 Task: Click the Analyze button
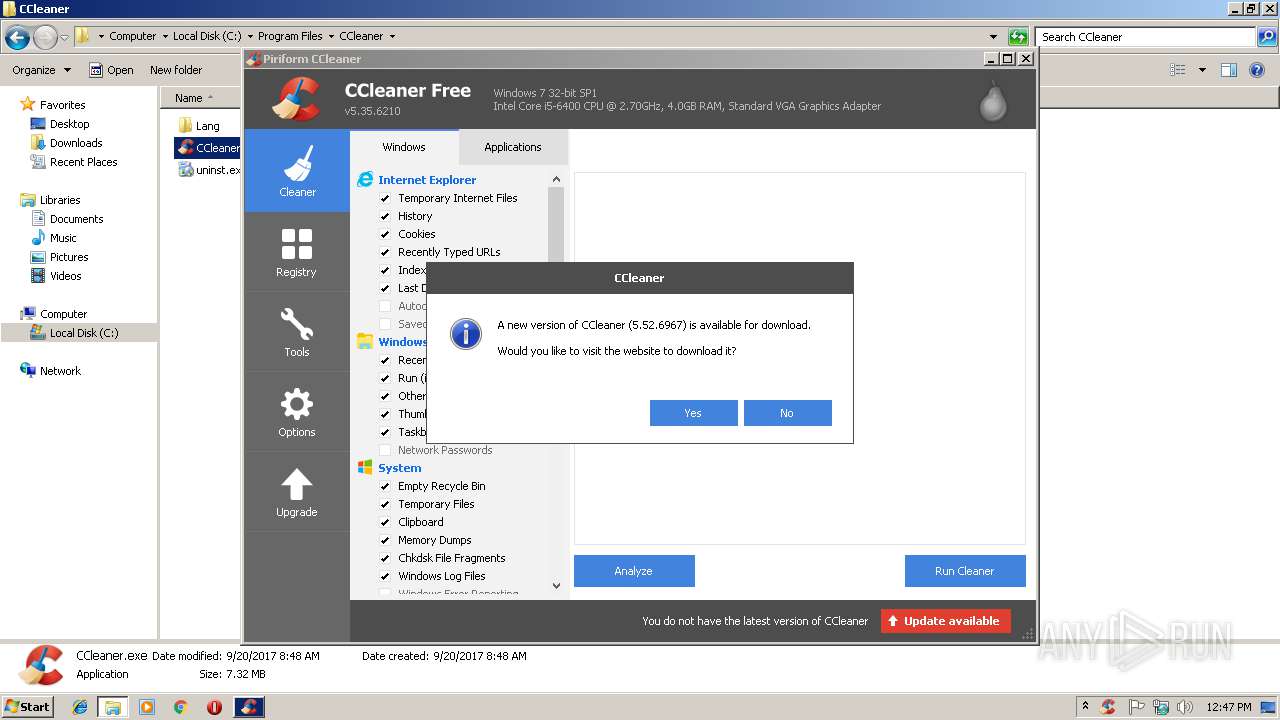coord(634,571)
